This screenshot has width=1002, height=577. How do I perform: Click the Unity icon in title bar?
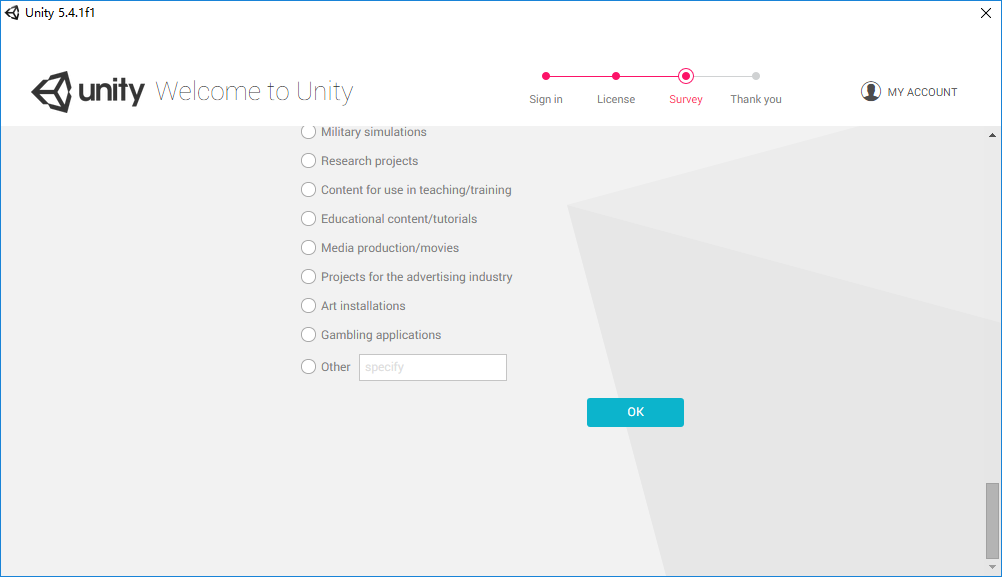12,13
